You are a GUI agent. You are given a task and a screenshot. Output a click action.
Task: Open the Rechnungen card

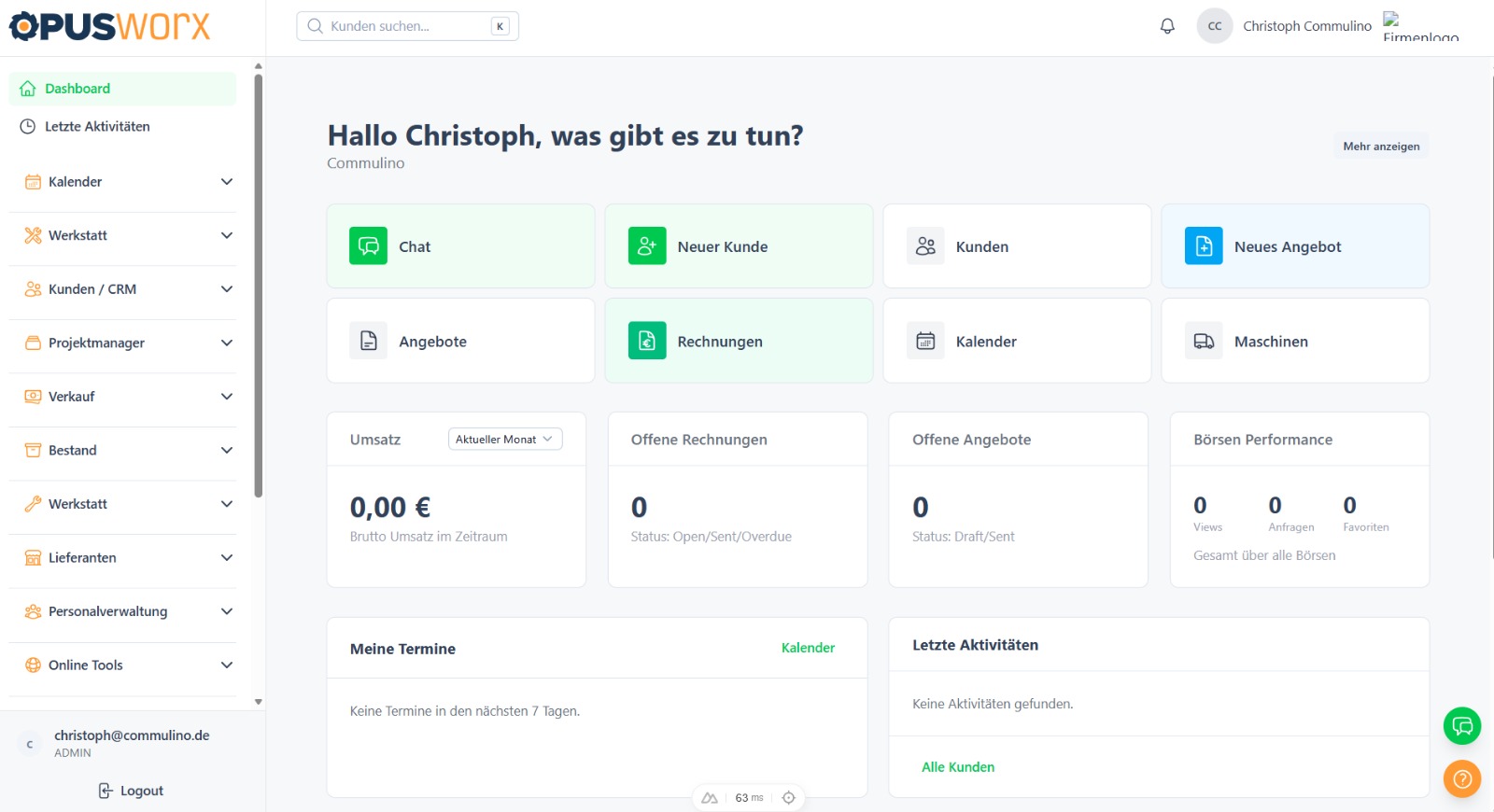pyautogui.click(x=739, y=341)
